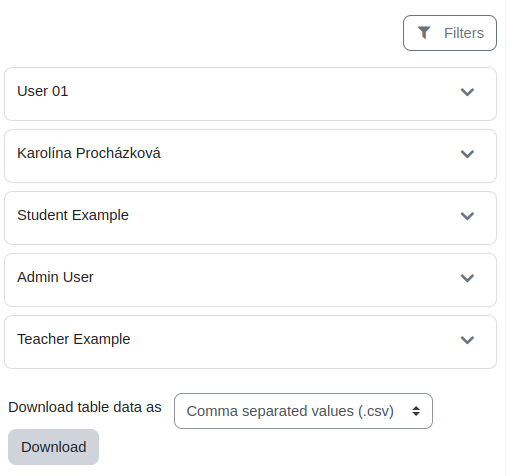Click the 'Download table data as' label
506x476 pixels.
pyautogui.click(x=85, y=407)
